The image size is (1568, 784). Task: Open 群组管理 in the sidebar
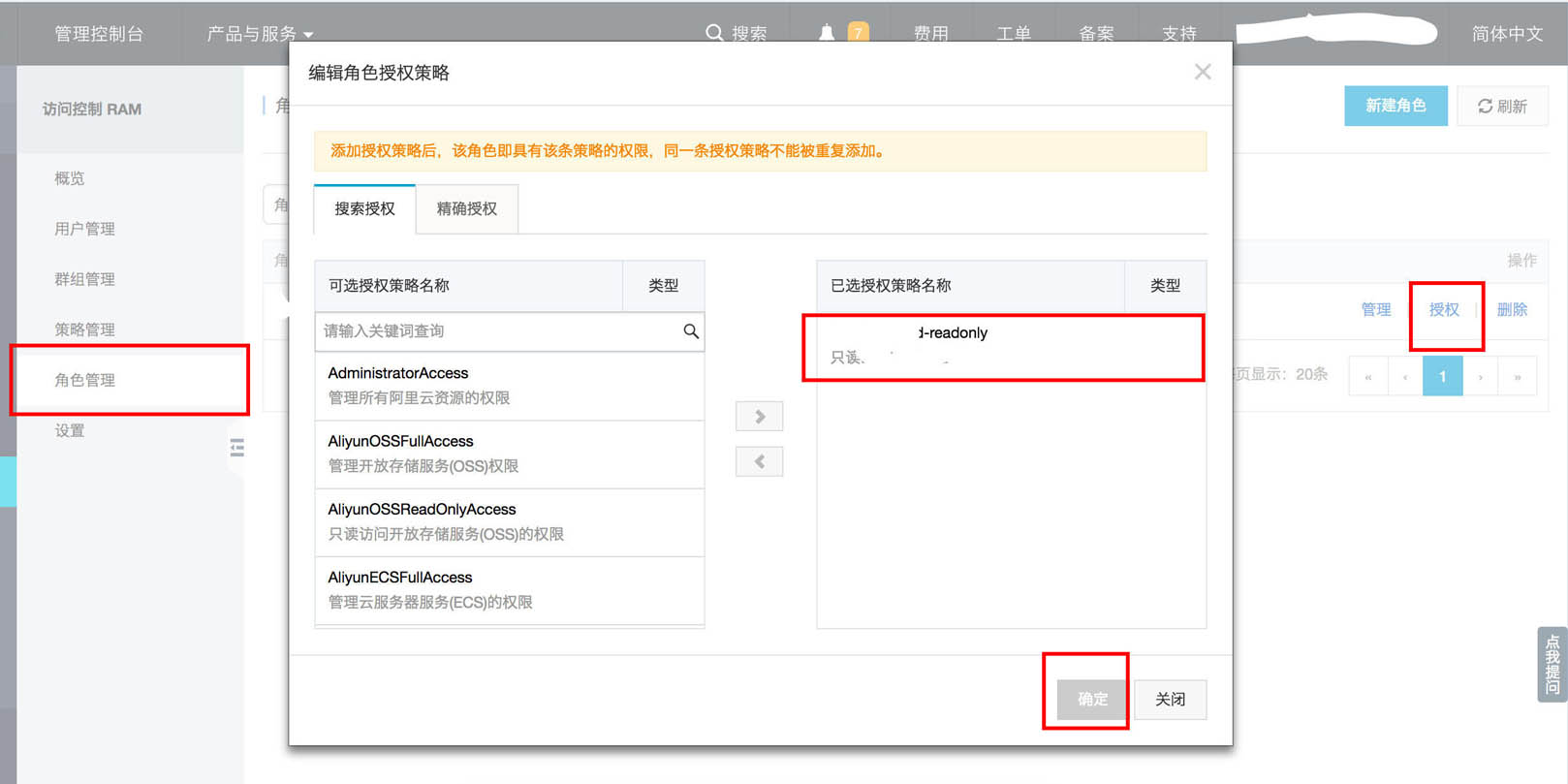pyautogui.click(x=85, y=279)
